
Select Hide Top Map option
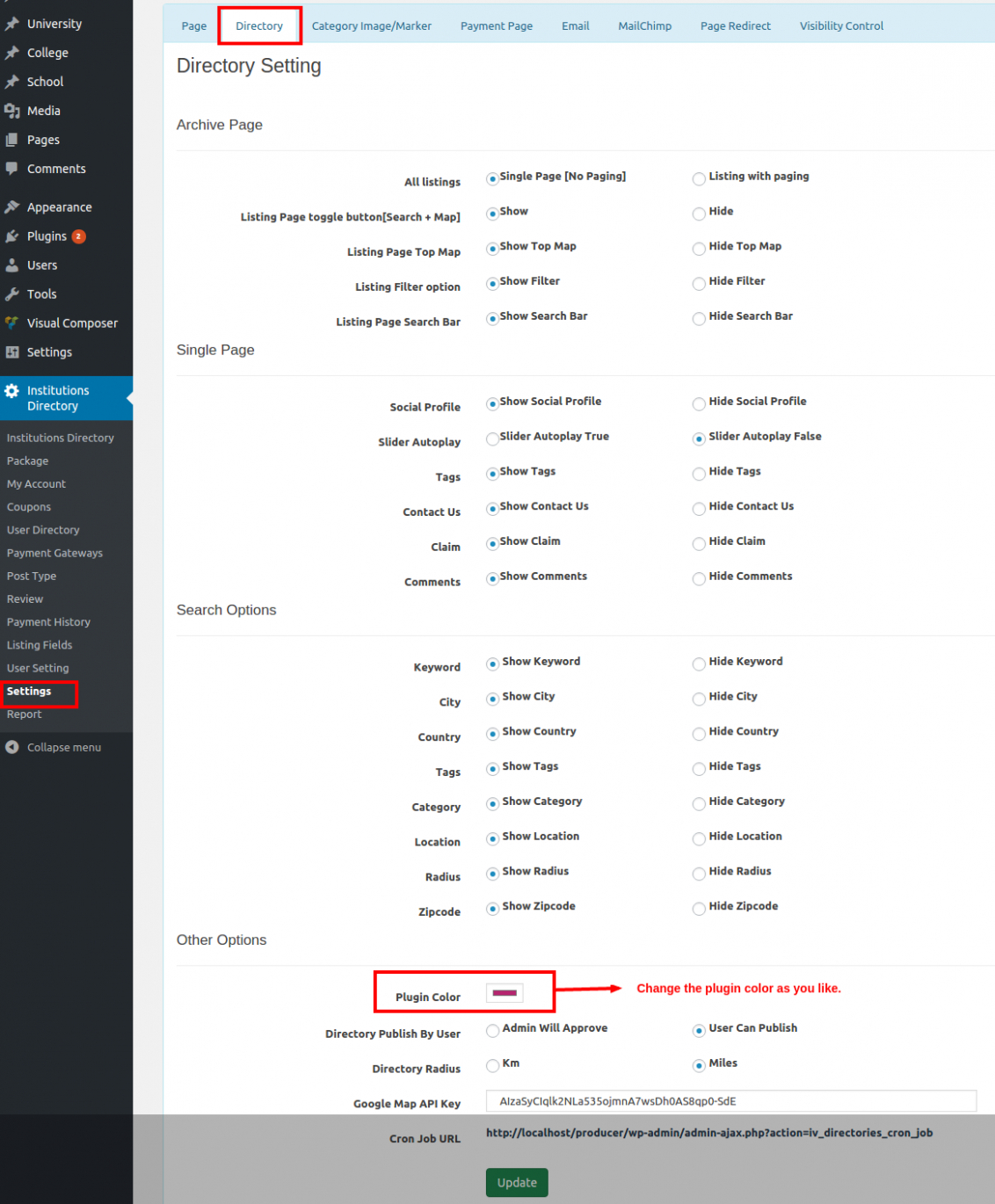pyautogui.click(x=699, y=249)
